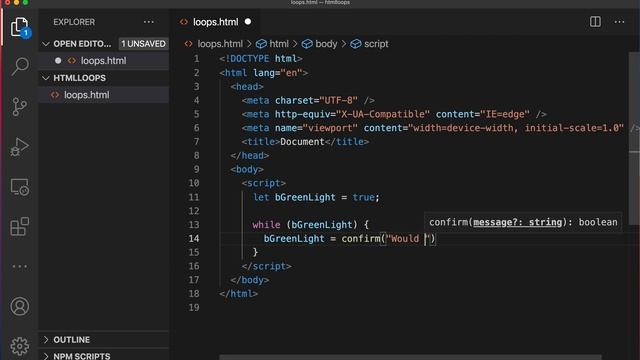Split the editor to the right

[595, 22]
